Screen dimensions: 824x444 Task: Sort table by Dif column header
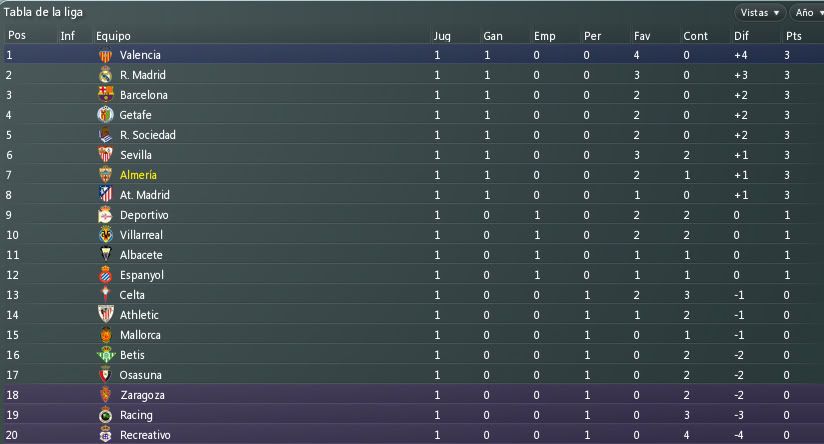coord(741,36)
